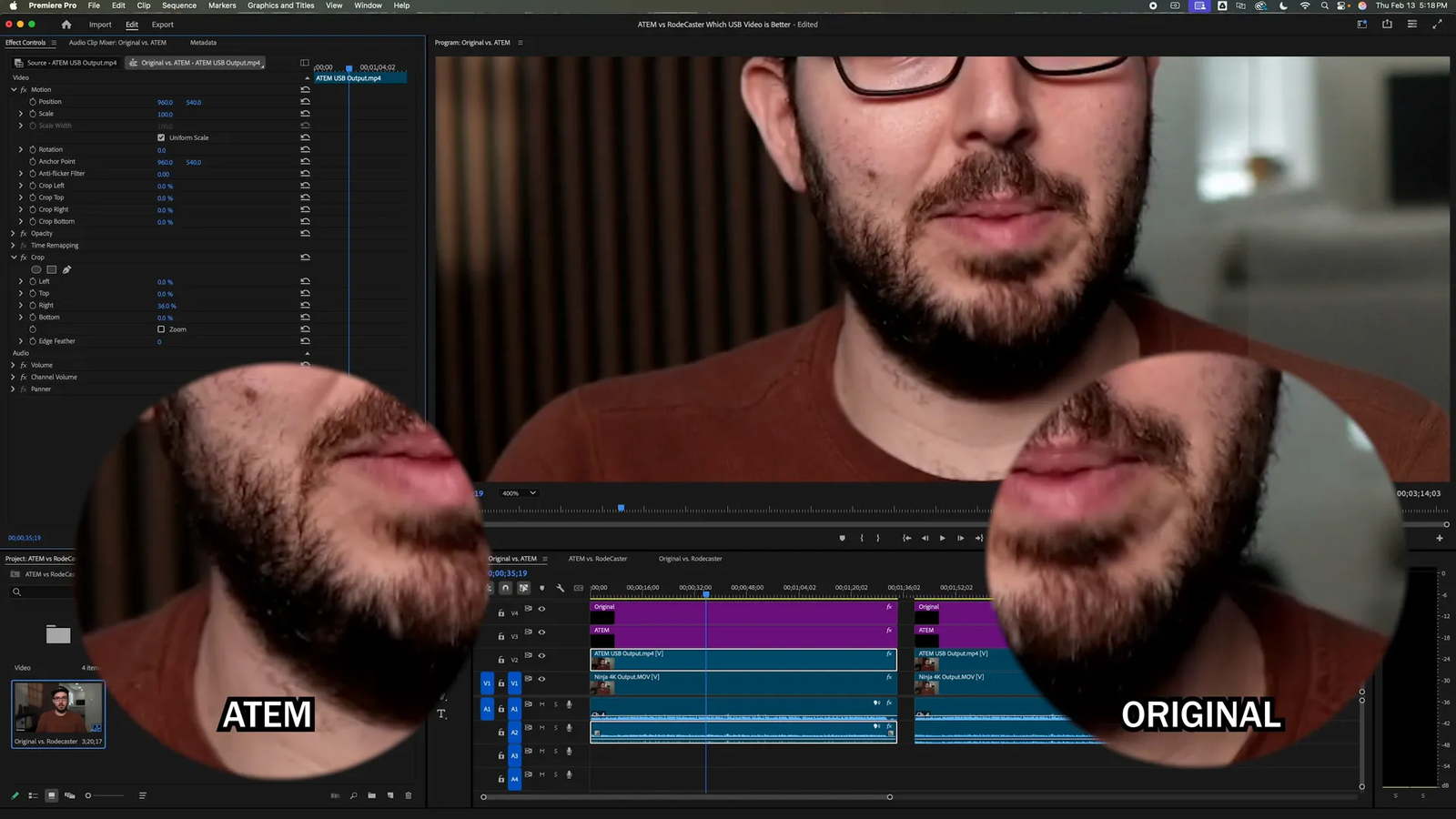Mark Out point in Program monitor

(x=878, y=538)
